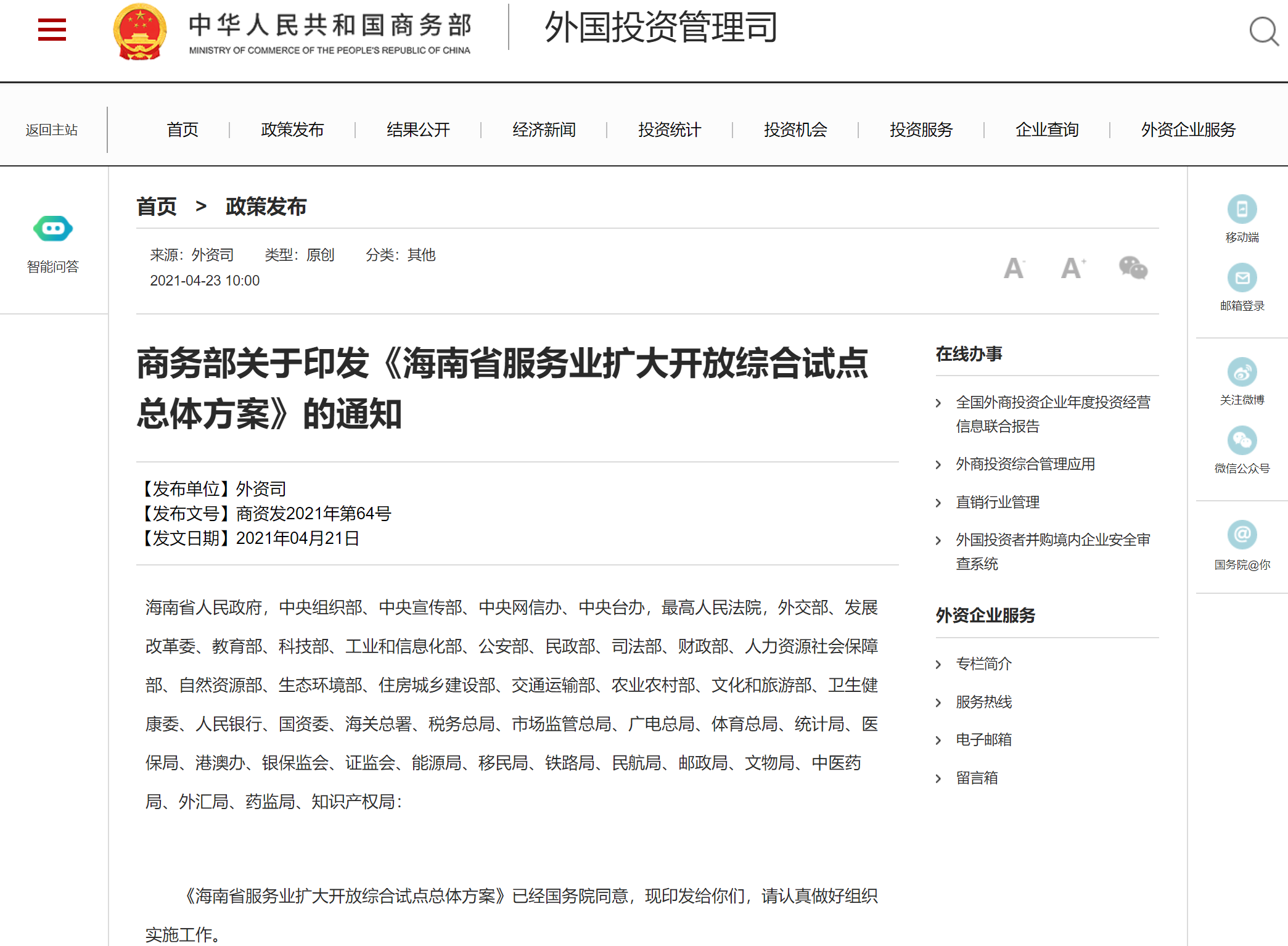This screenshot has width=1288, height=946.
Task: Click the 邮箱登录 mail icon
Action: (x=1242, y=278)
